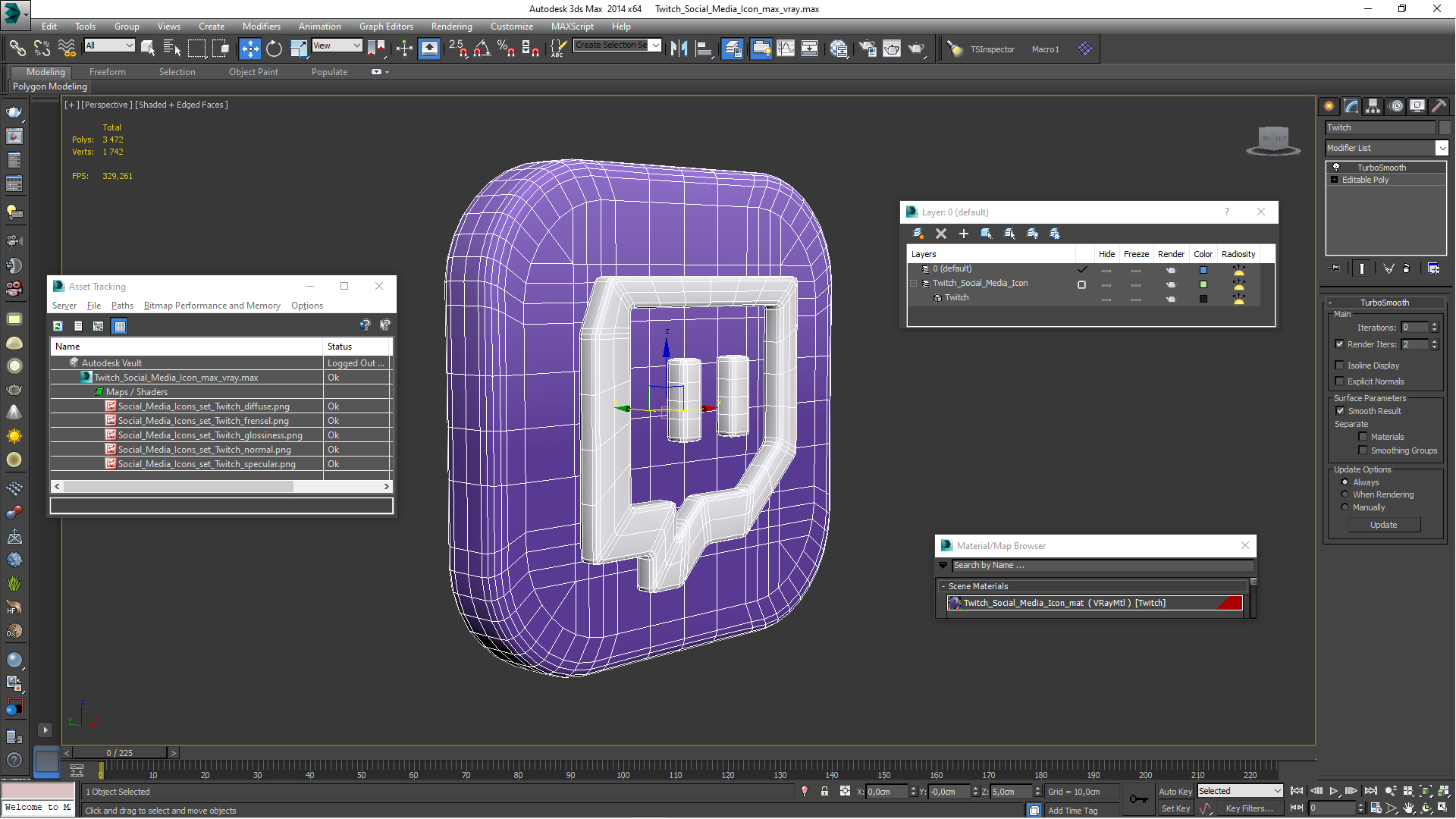The width and height of the screenshot is (1456, 819).
Task: Select the Select and Rotate tool
Action: tap(274, 49)
